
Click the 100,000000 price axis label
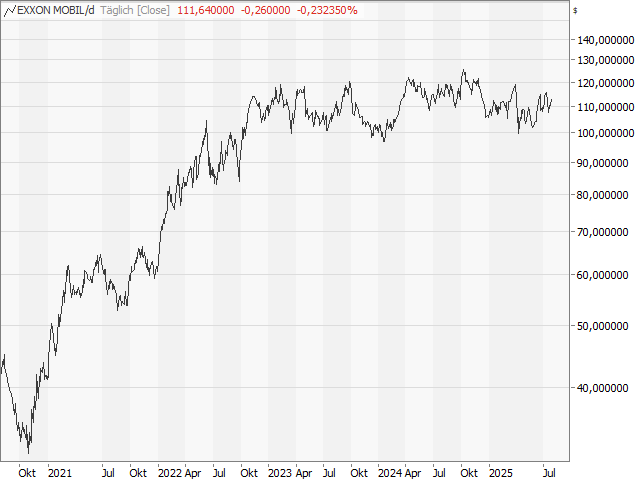point(606,133)
